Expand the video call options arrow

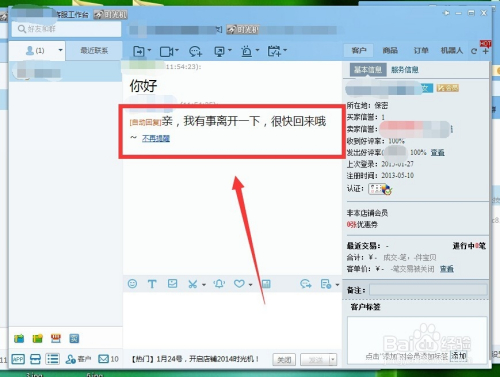tap(177, 50)
